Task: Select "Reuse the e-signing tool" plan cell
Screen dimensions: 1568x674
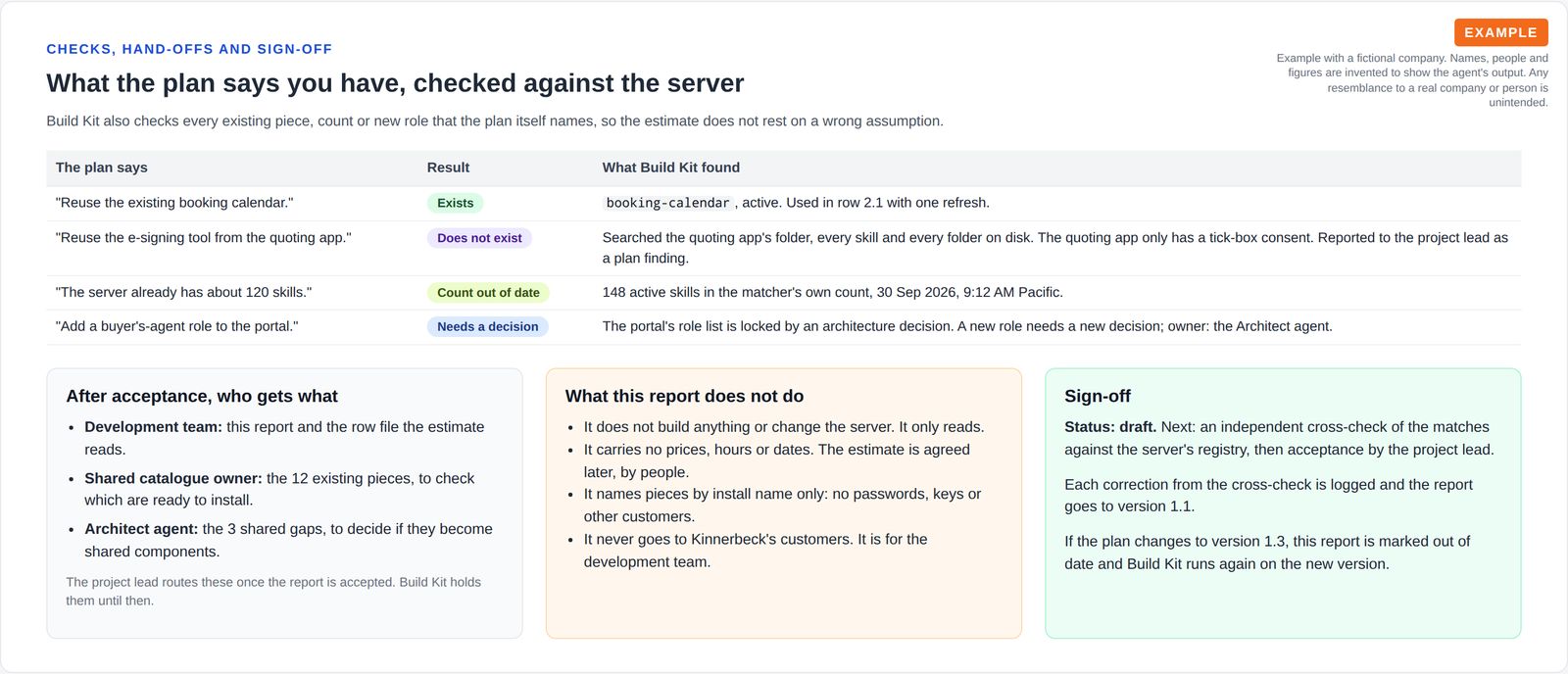Action: tap(203, 238)
